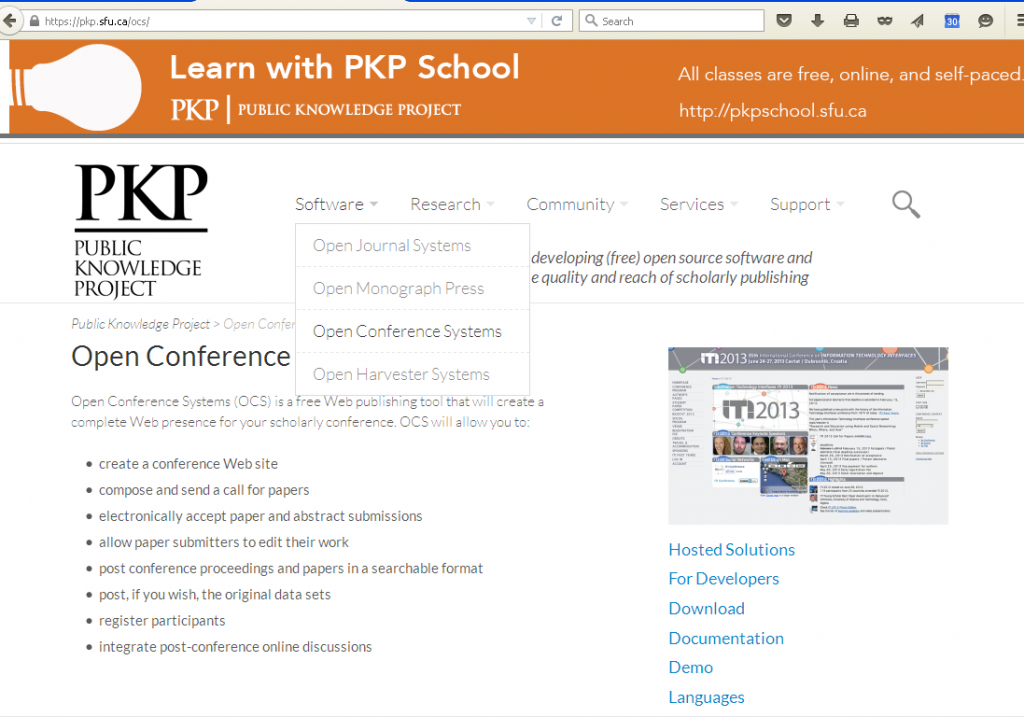This screenshot has height=717, width=1024.
Task: Click the chat smiley face icon
Action: [985, 20]
